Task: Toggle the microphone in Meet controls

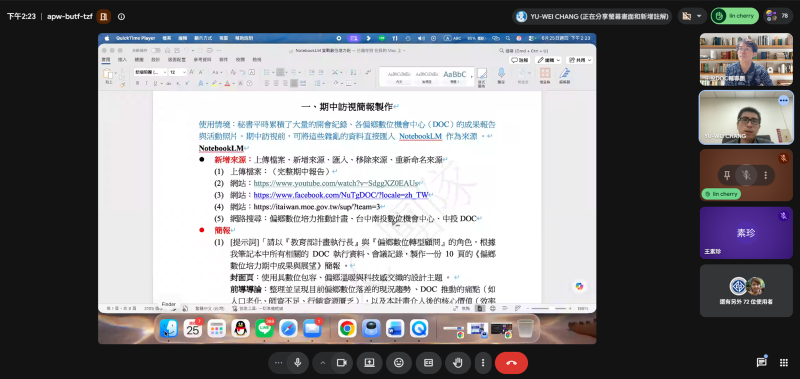Action: click(297, 363)
